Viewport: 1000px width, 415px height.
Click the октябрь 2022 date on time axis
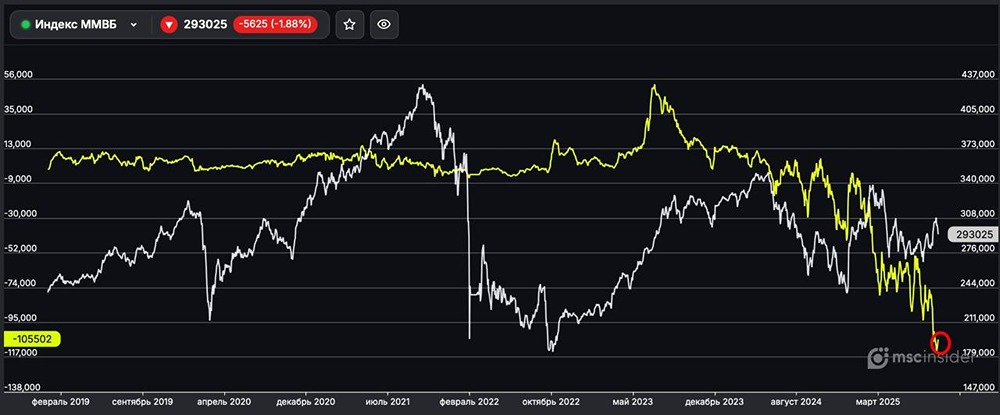(x=552, y=403)
